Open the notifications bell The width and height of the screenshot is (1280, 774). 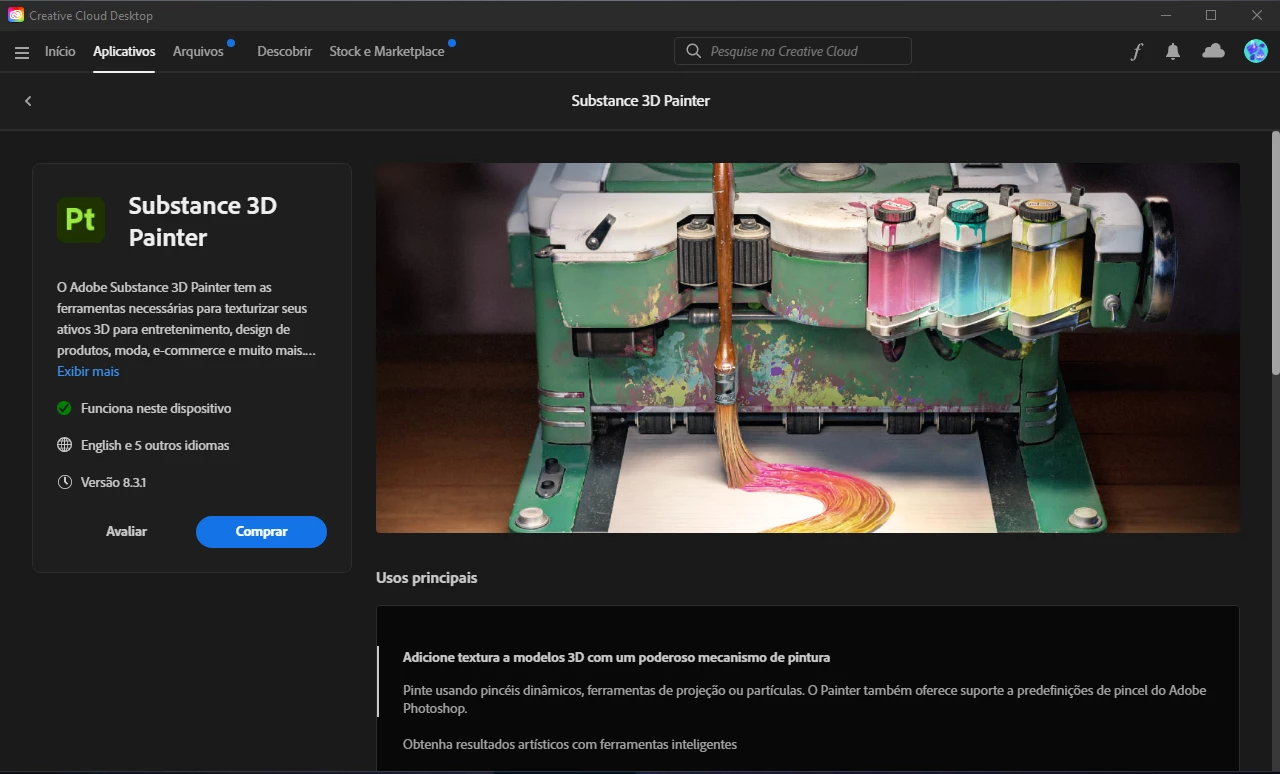click(1173, 52)
